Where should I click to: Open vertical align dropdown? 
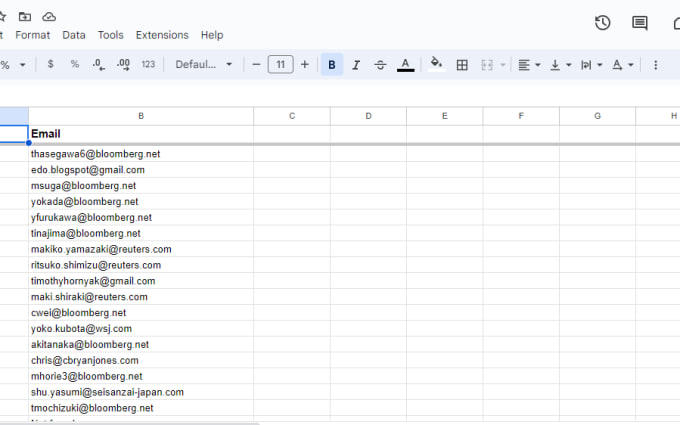pyautogui.click(x=560, y=65)
